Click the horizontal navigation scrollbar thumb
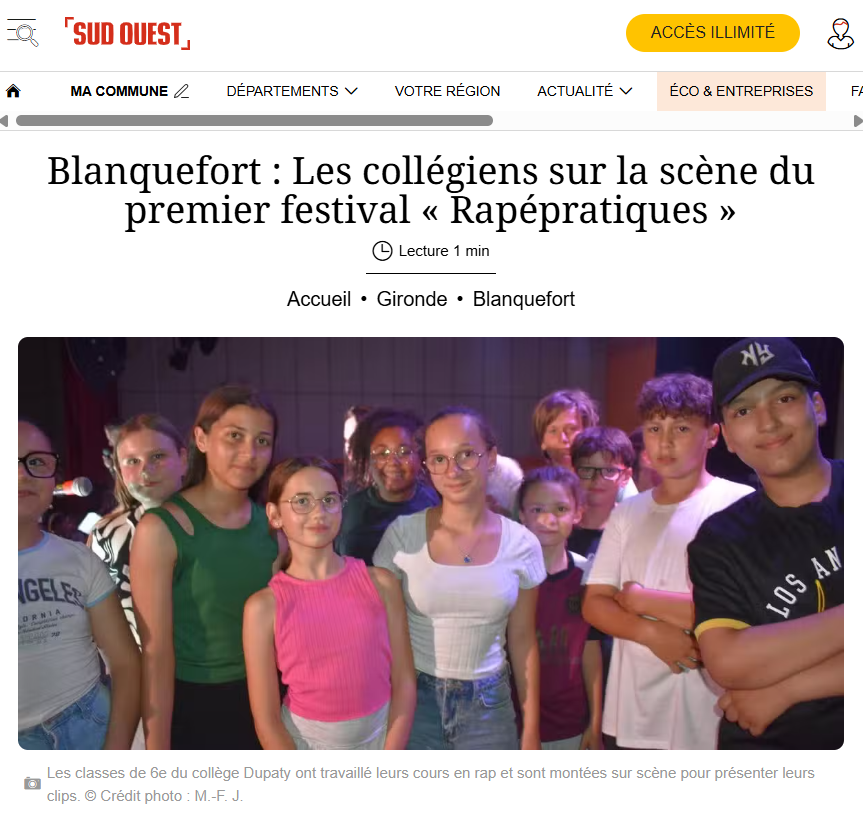863x822 pixels. [x=254, y=120]
